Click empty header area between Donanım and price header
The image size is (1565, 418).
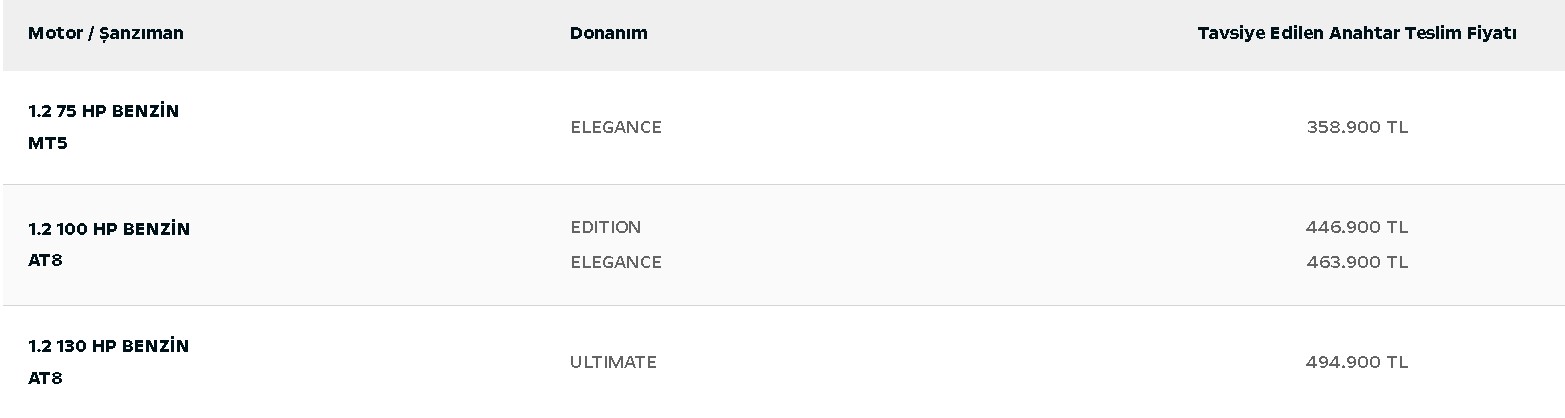pyautogui.click(x=920, y=33)
